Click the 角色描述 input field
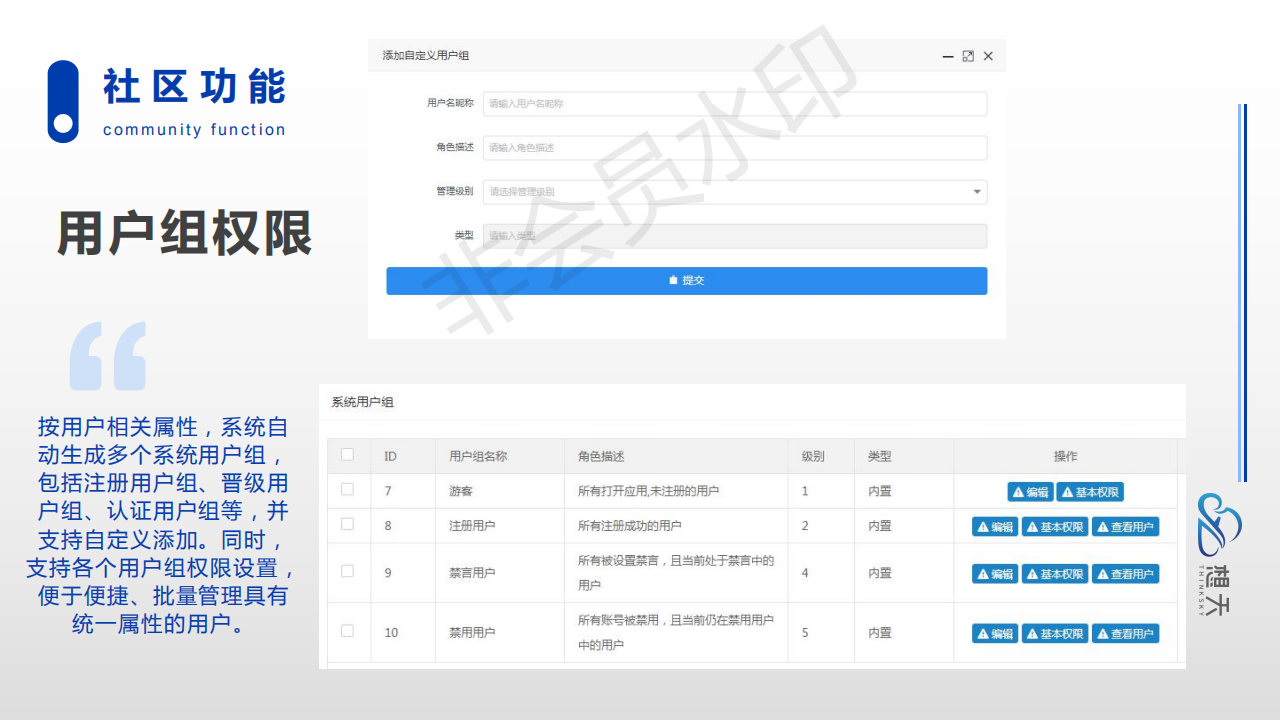The image size is (1280, 720). (735, 148)
